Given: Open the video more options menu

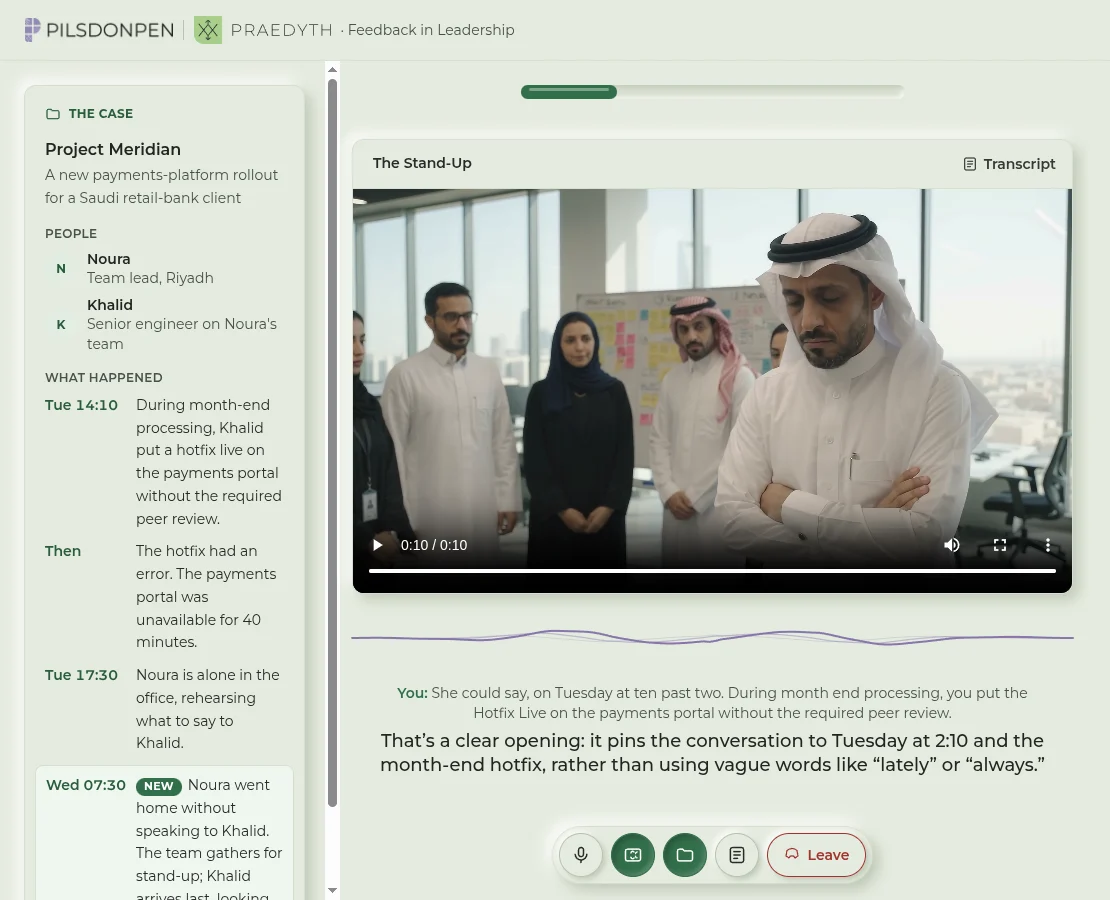Looking at the screenshot, I should click(1048, 545).
